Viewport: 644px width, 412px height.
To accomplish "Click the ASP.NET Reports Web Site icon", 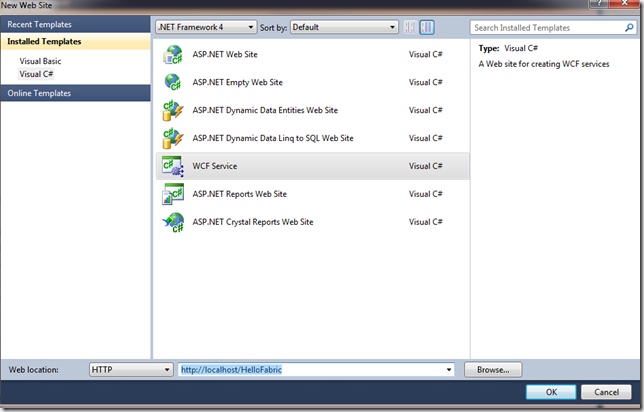I will [173, 194].
